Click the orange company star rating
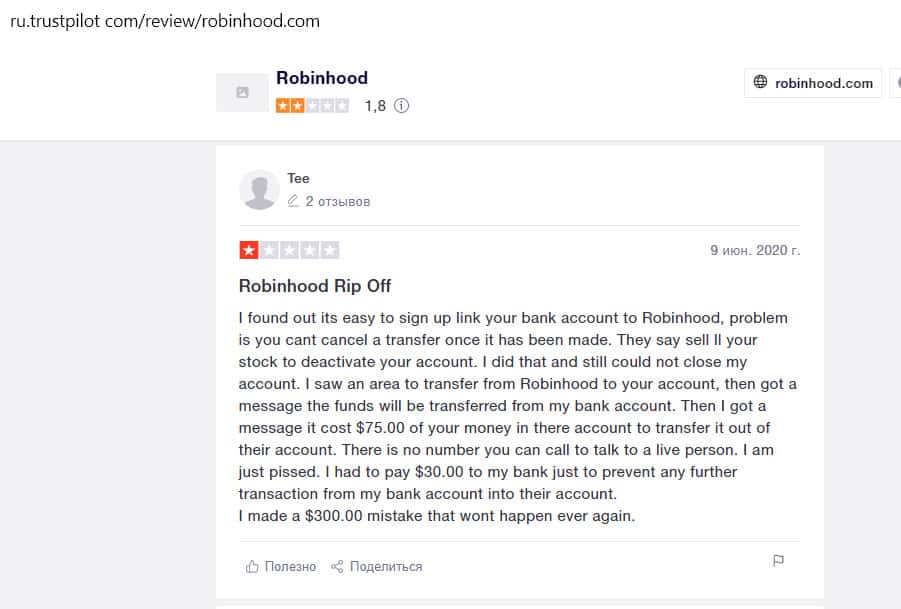Viewport: 901px width, 609px height. click(x=312, y=106)
